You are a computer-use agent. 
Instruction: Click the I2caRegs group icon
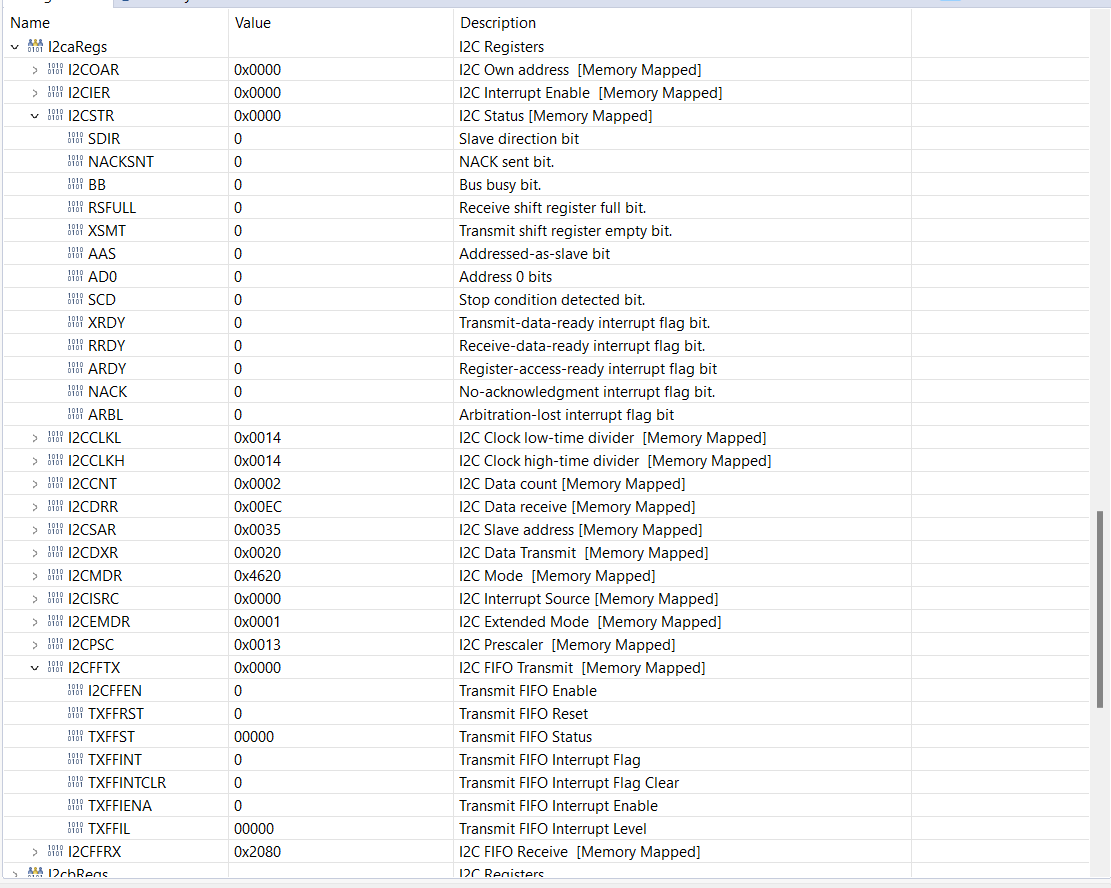pyautogui.click(x=35, y=46)
